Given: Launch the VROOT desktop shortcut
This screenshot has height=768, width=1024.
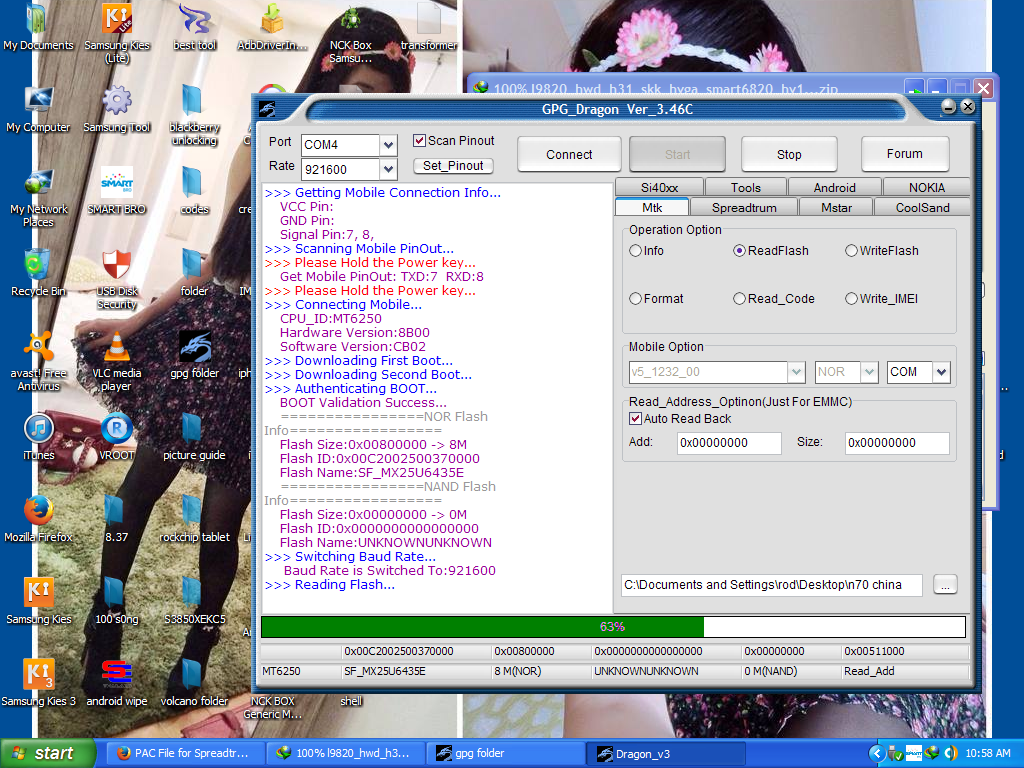Looking at the screenshot, I should pyautogui.click(x=117, y=429).
